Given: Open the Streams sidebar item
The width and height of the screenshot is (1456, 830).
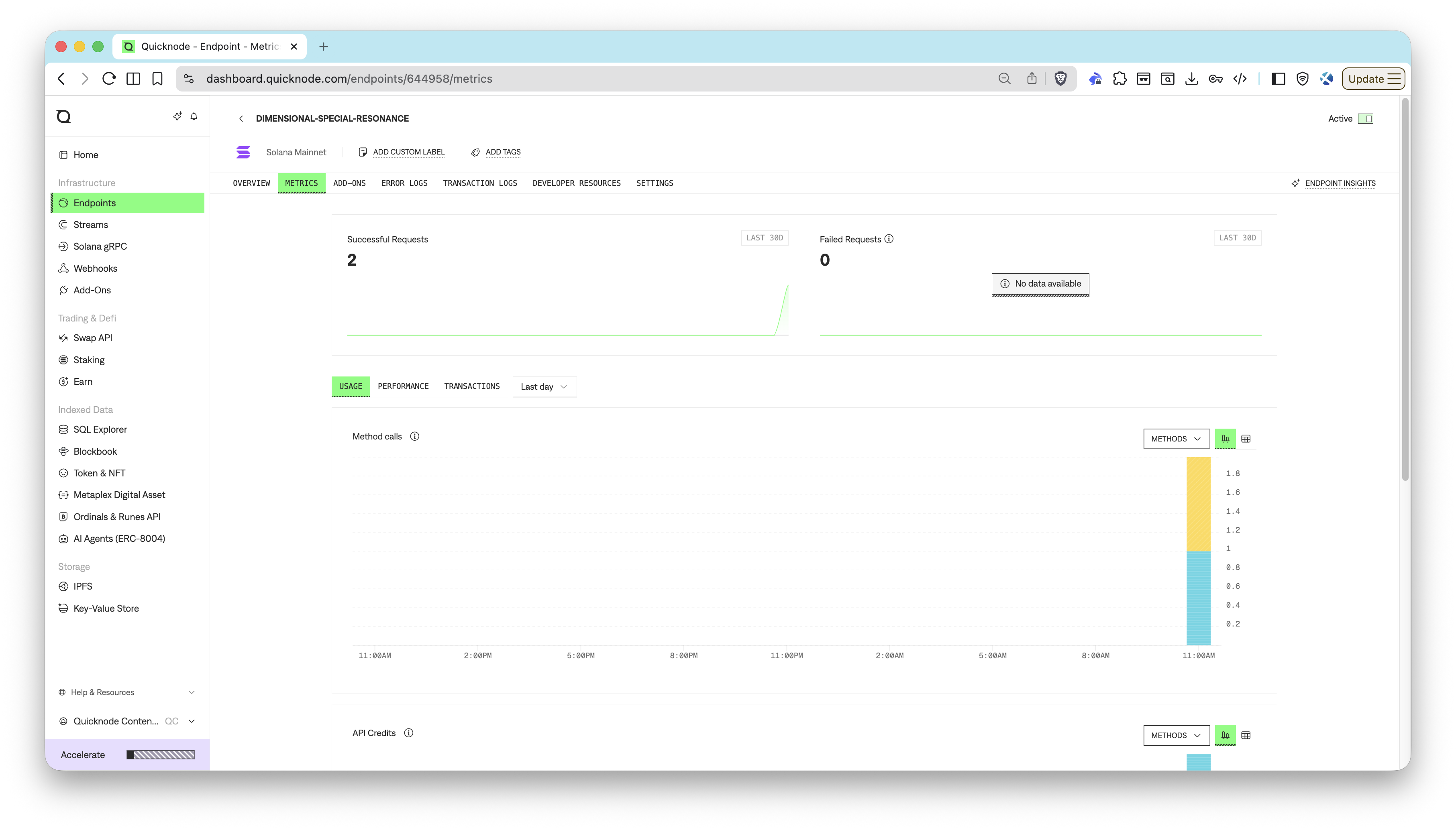Looking at the screenshot, I should coord(128,225).
